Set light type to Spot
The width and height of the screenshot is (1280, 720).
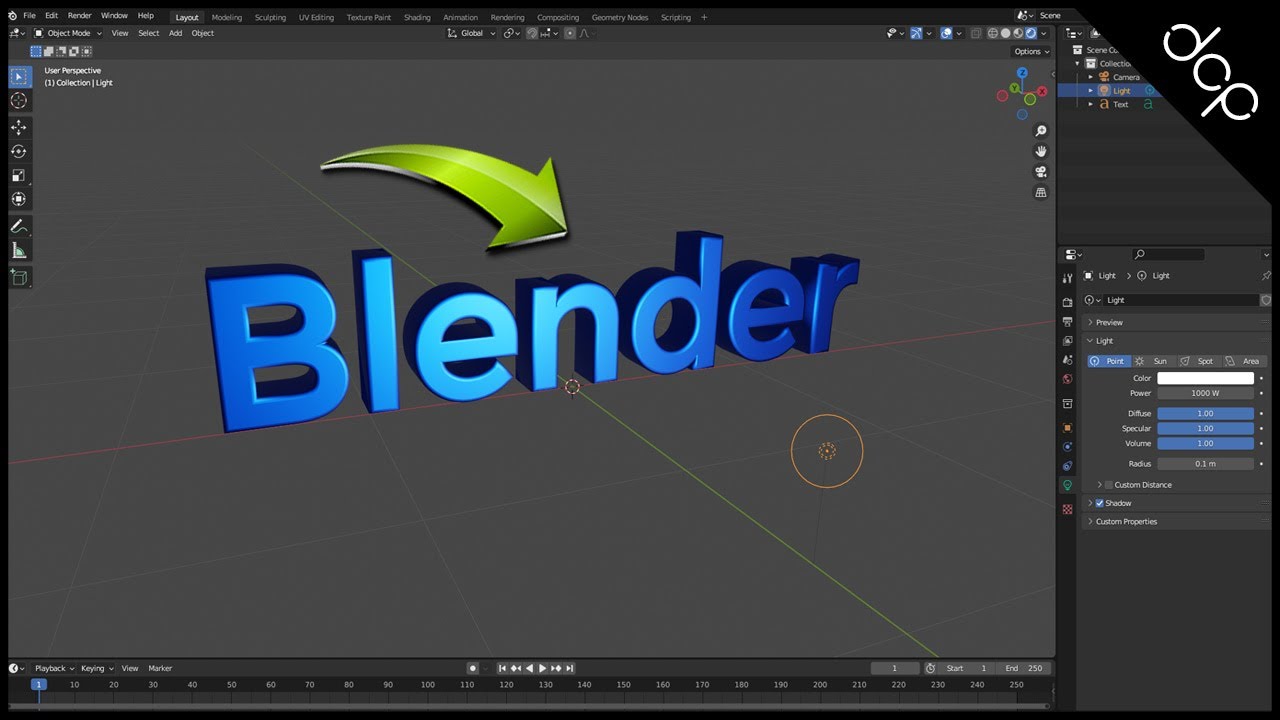coord(1199,361)
